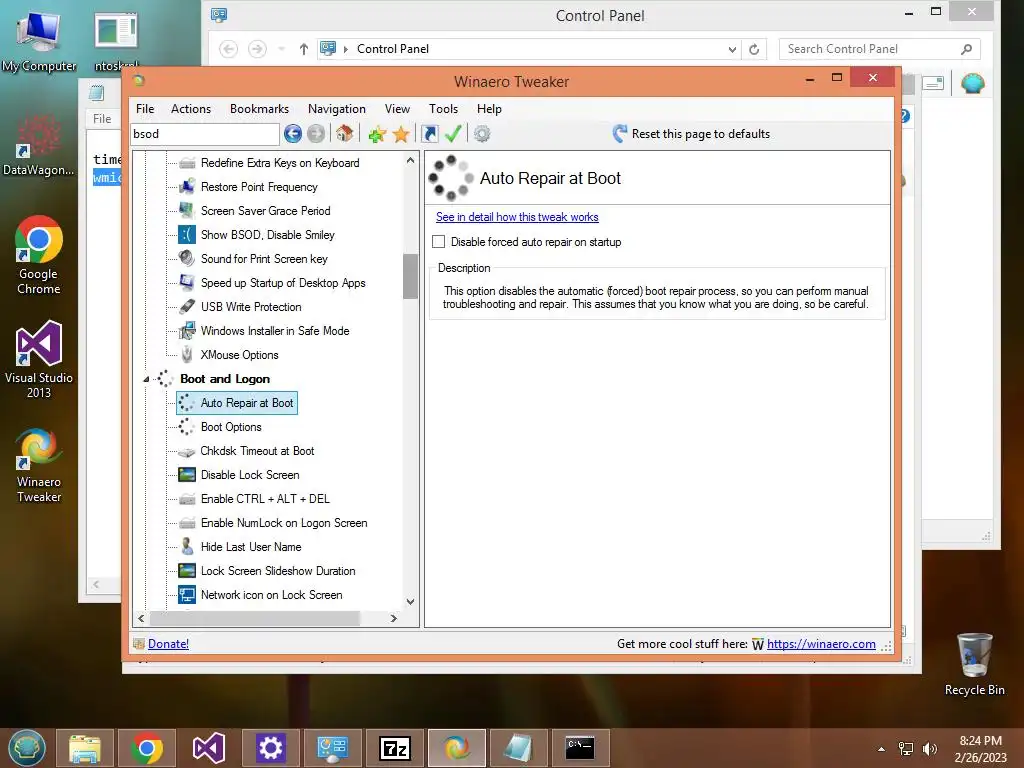Select Speed up Startup of Desktop Apps
Viewport: 1024px width, 768px height.
click(283, 283)
